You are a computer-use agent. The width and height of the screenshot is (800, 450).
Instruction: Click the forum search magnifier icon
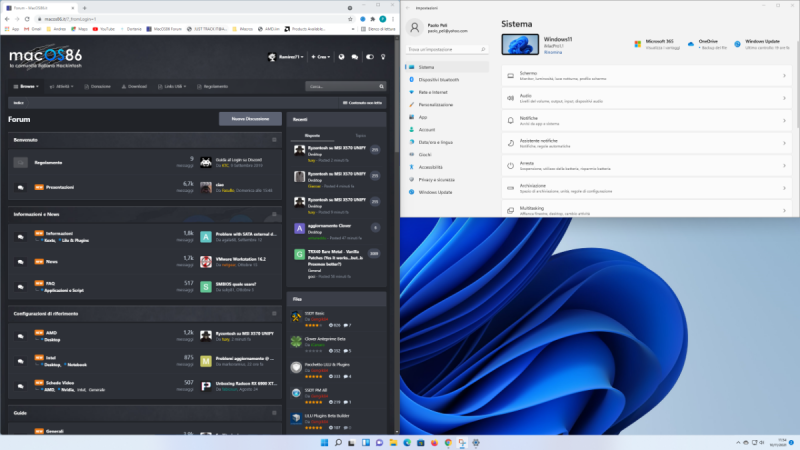tap(381, 86)
